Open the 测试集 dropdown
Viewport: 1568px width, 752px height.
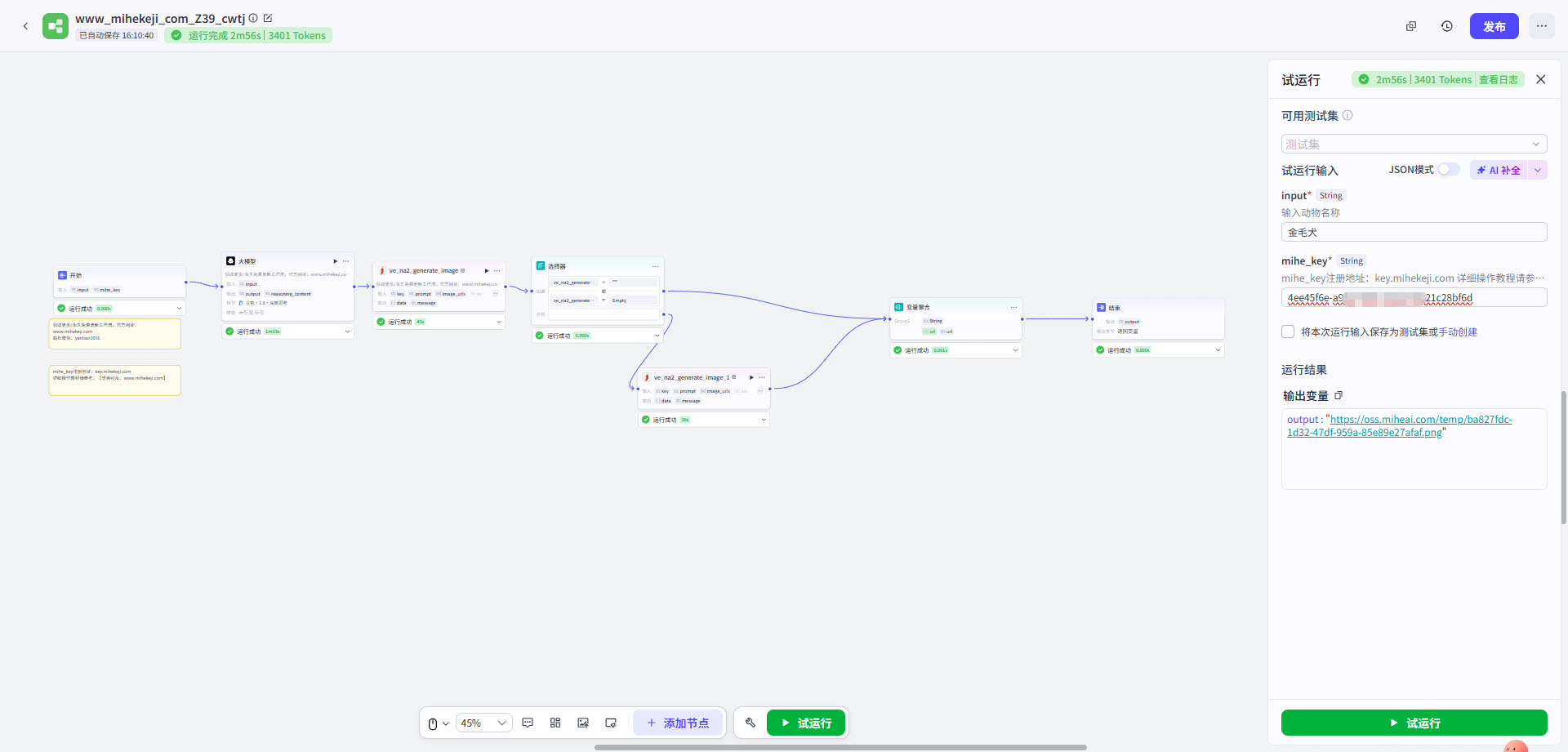point(1414,144)
